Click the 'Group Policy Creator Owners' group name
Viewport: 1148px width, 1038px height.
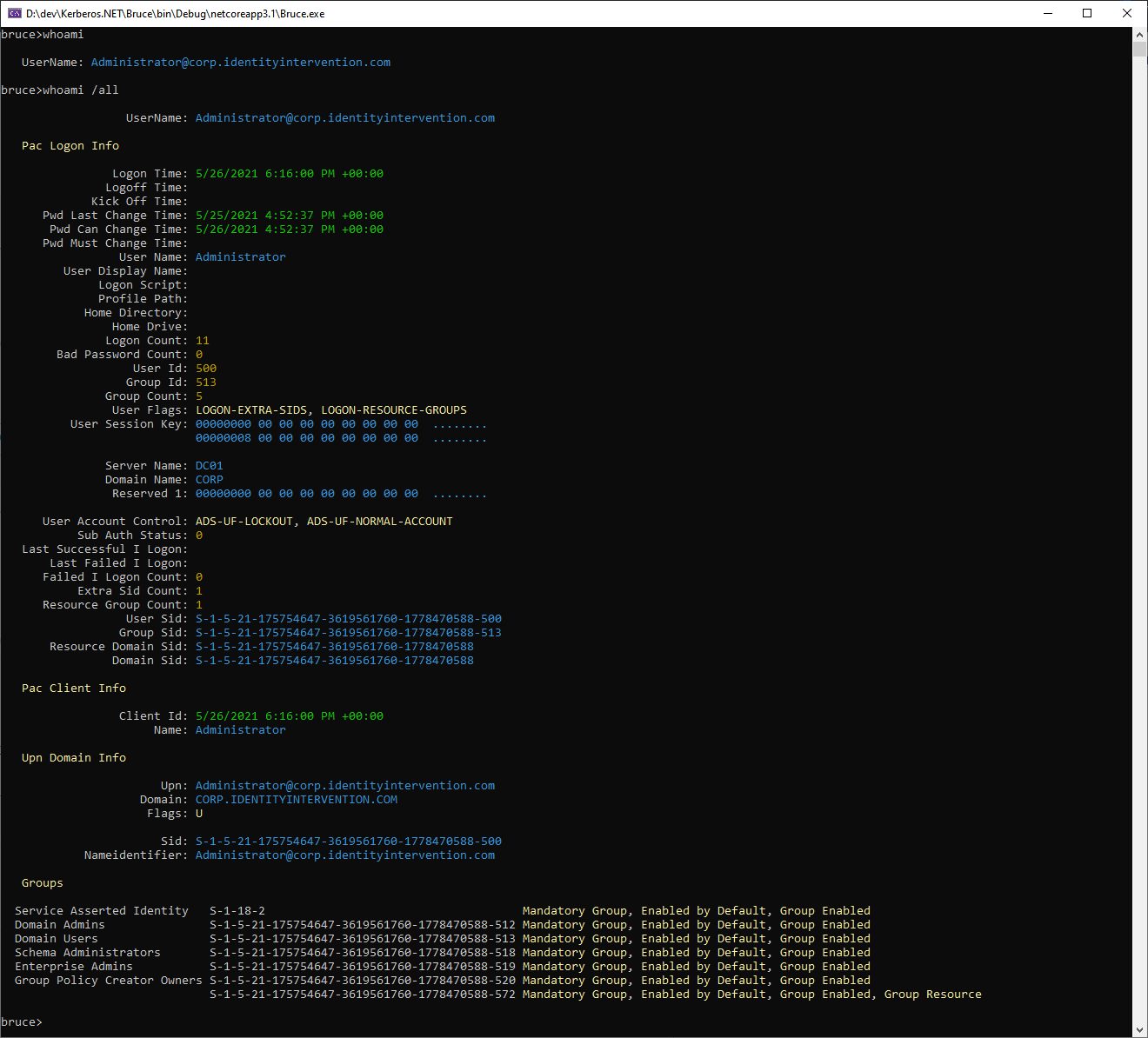(x=109, y=981)
